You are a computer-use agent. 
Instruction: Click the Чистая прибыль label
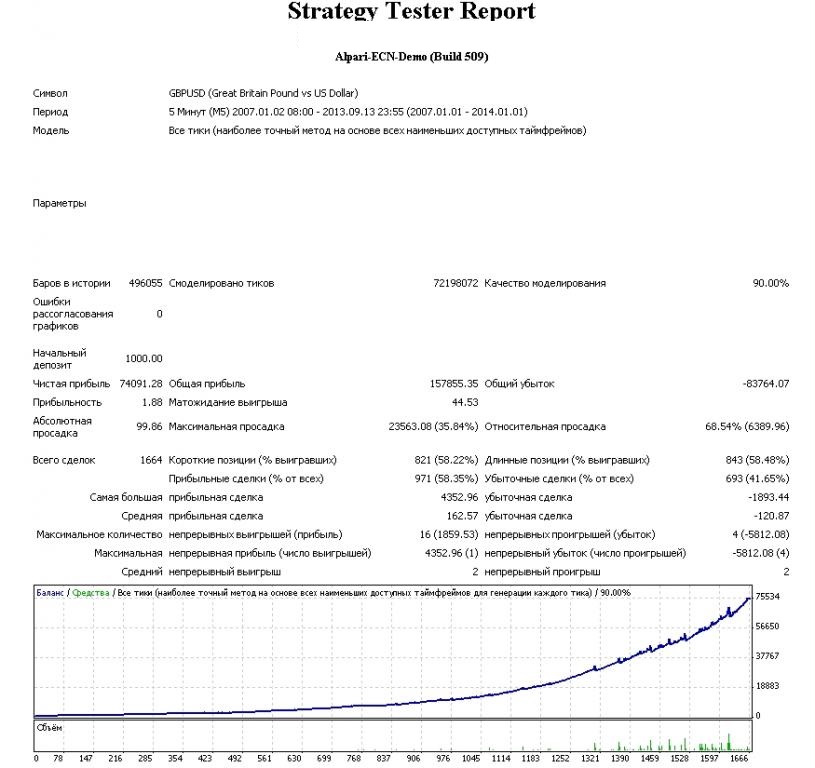[x=71, y=384]
